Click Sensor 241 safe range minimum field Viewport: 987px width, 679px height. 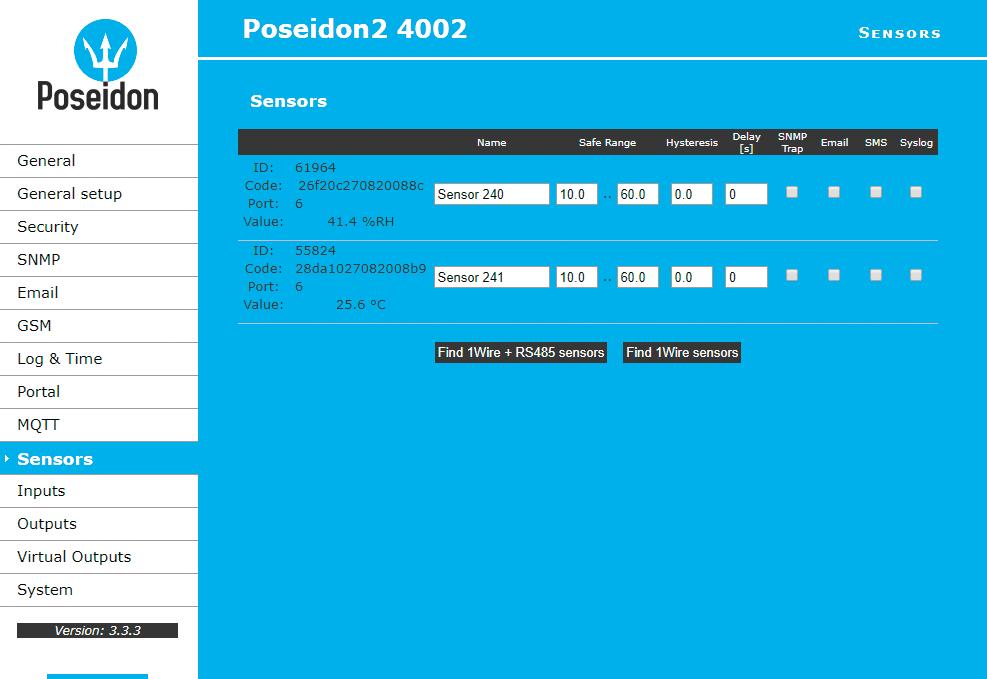577,277
